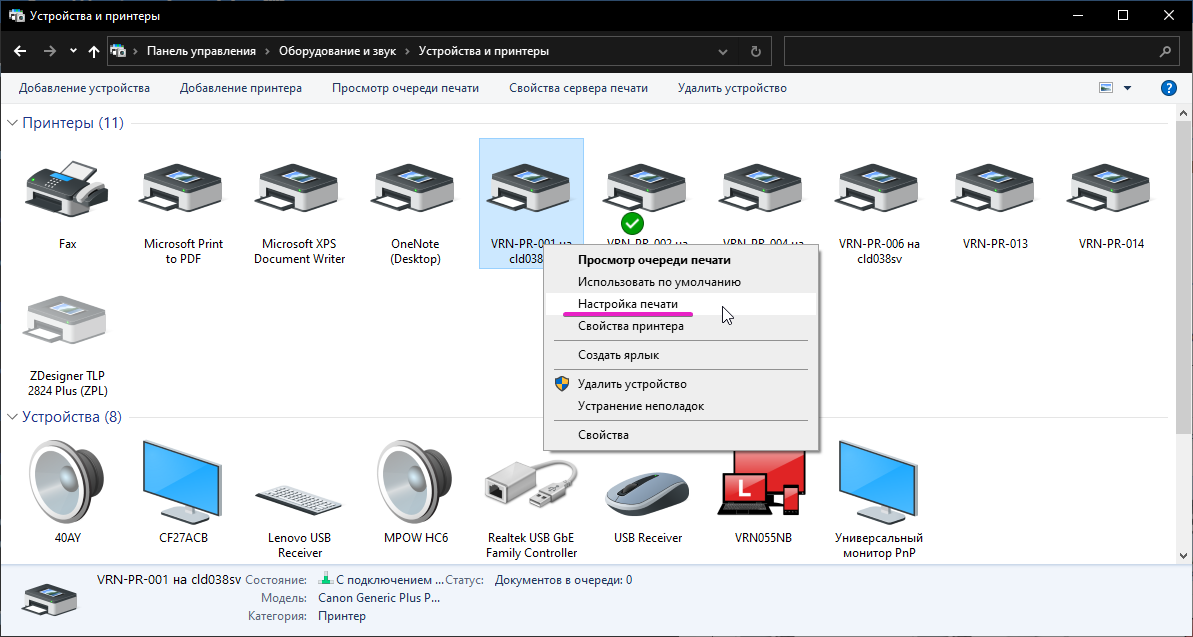
Task: Open the address bar history dropdown
Action: 723,51
